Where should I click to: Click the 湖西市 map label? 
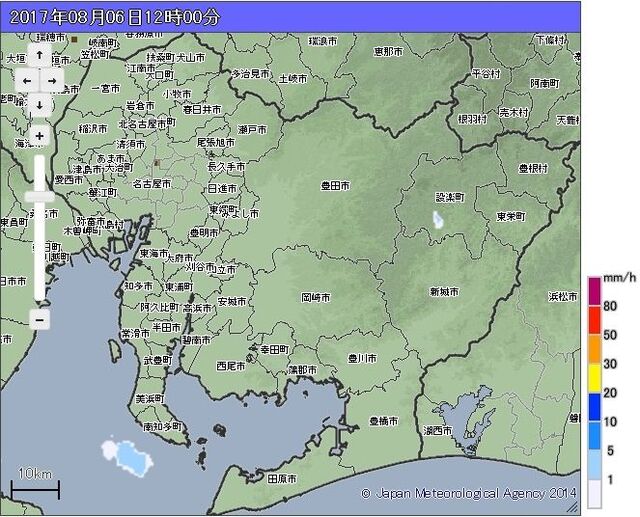(438, 430)
